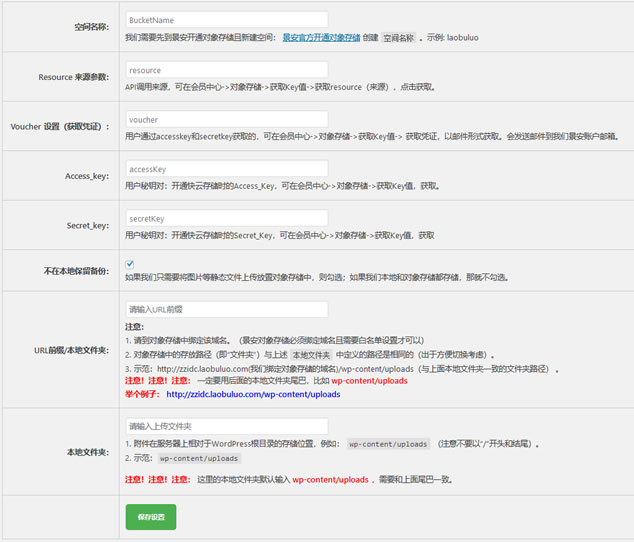Click the Access_key label

tap(87, 176)
